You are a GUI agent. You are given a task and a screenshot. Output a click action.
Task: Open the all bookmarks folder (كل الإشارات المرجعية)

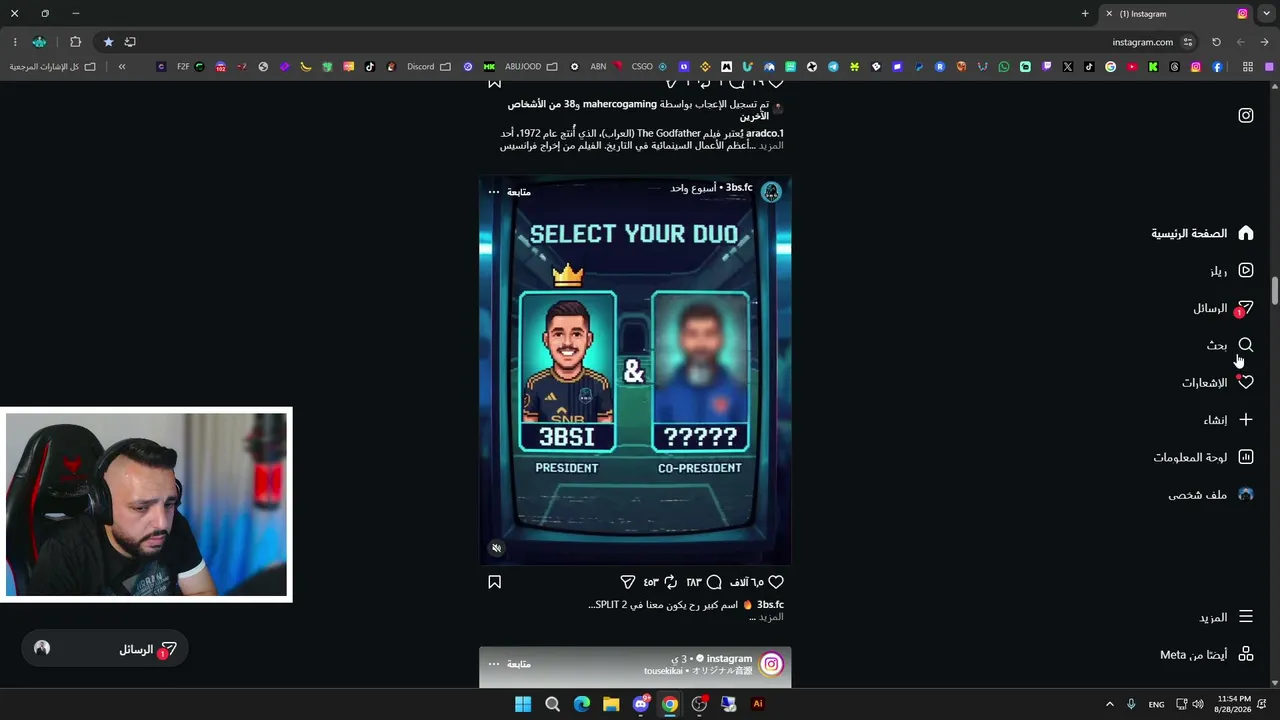point(52,67)
